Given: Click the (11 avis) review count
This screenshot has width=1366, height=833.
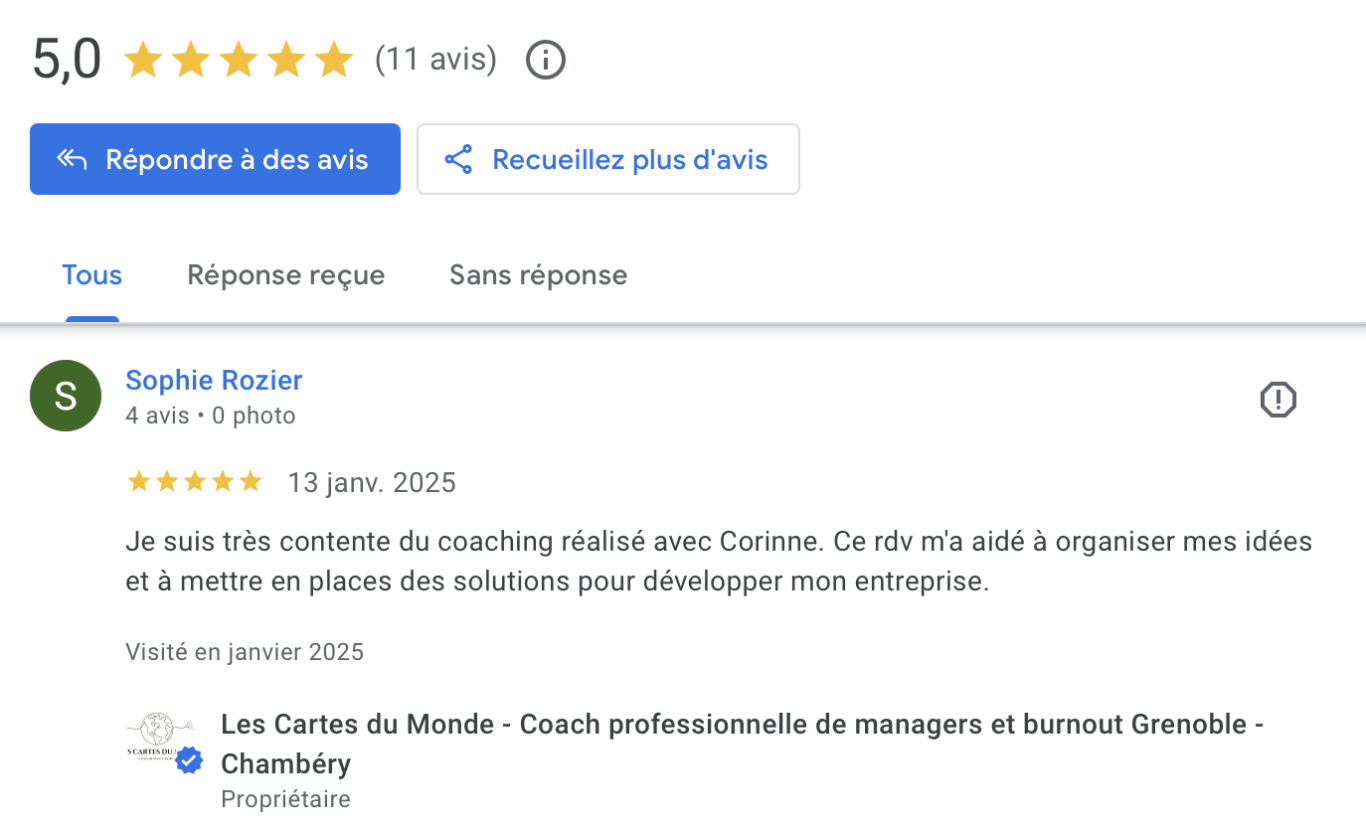Looking at the screenshot, I should (436, 59).
